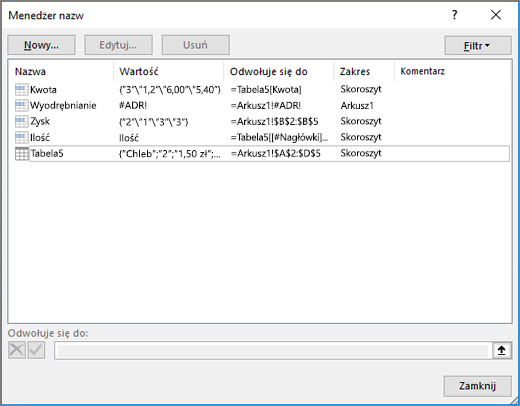Click Odwołuje się do column header

(x=269, y=72)
